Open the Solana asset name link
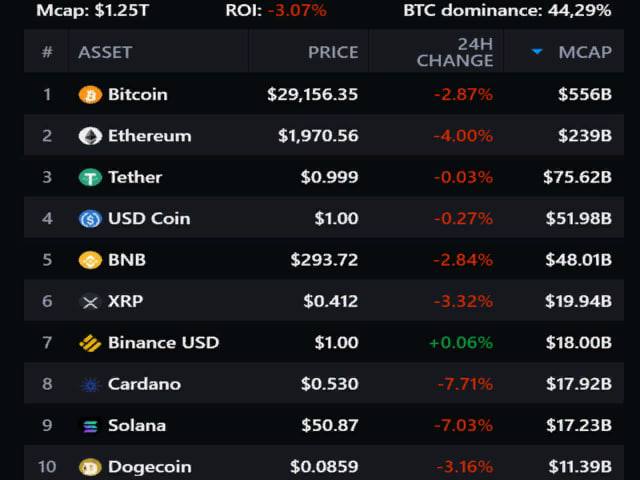640x480 pixels. [x=137, y=426]
